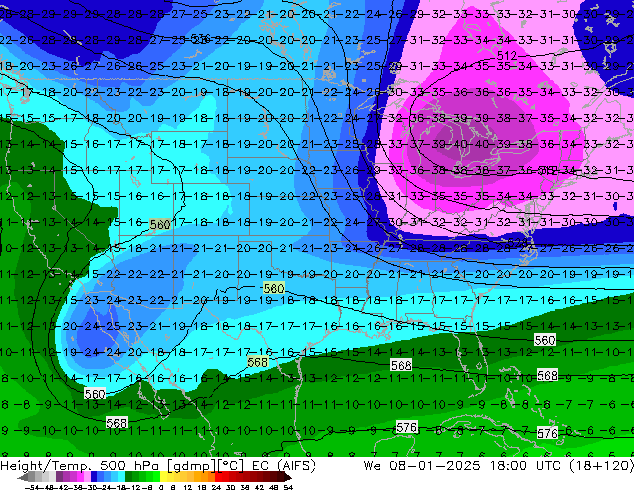634x490 pixels.
Task: Click the bright yellow legend swatch above 0
Action: (x=163, y=476)
